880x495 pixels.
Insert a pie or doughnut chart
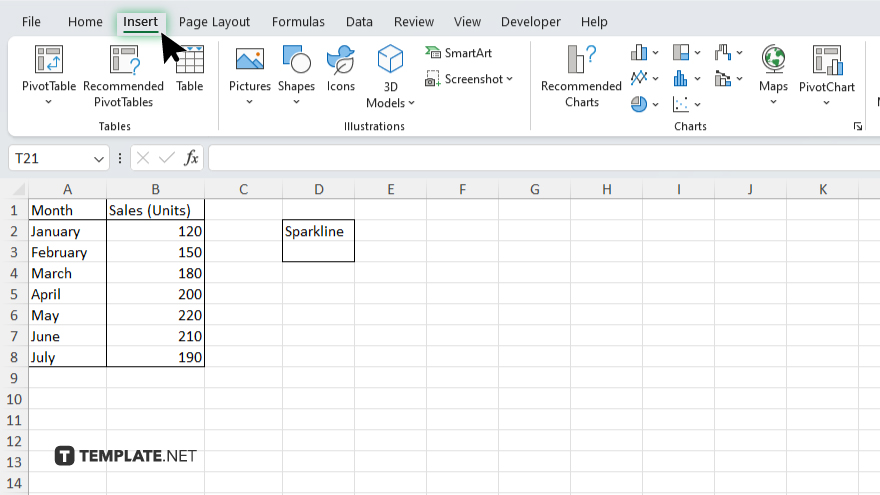(x=639, y=103)
